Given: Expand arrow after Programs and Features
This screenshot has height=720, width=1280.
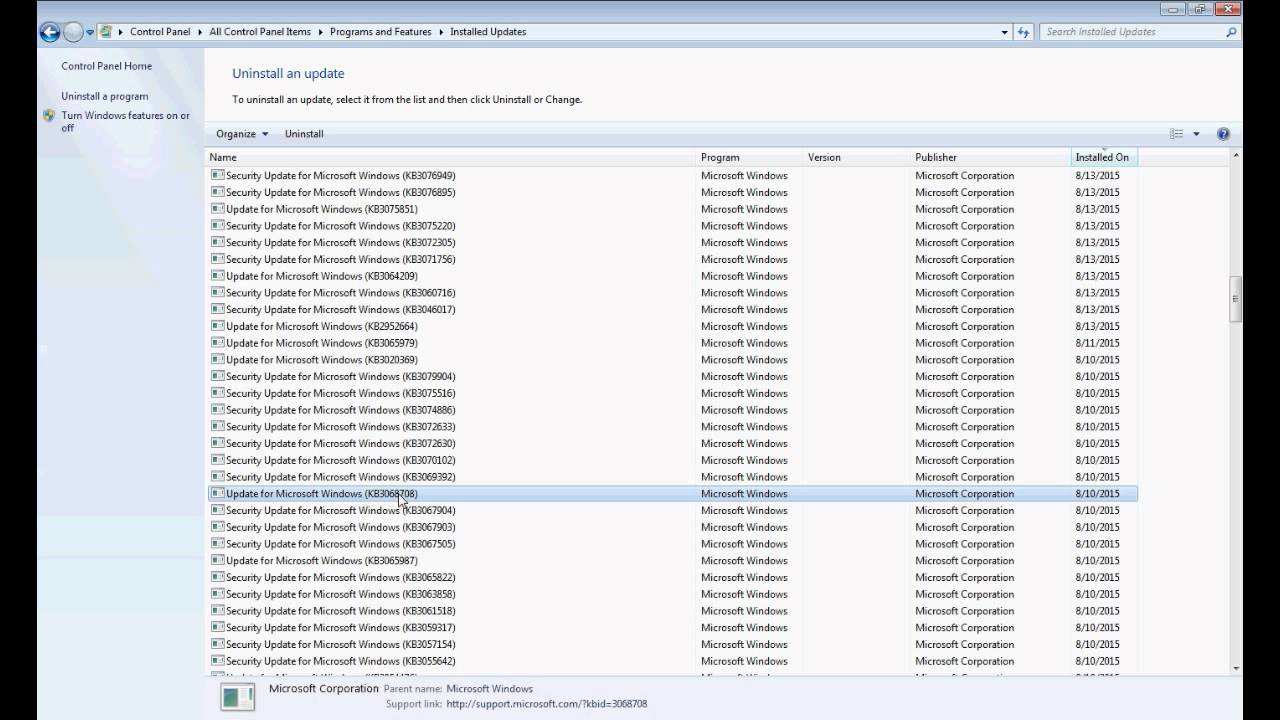Looking at the screenshot, I should click(441, 32).
